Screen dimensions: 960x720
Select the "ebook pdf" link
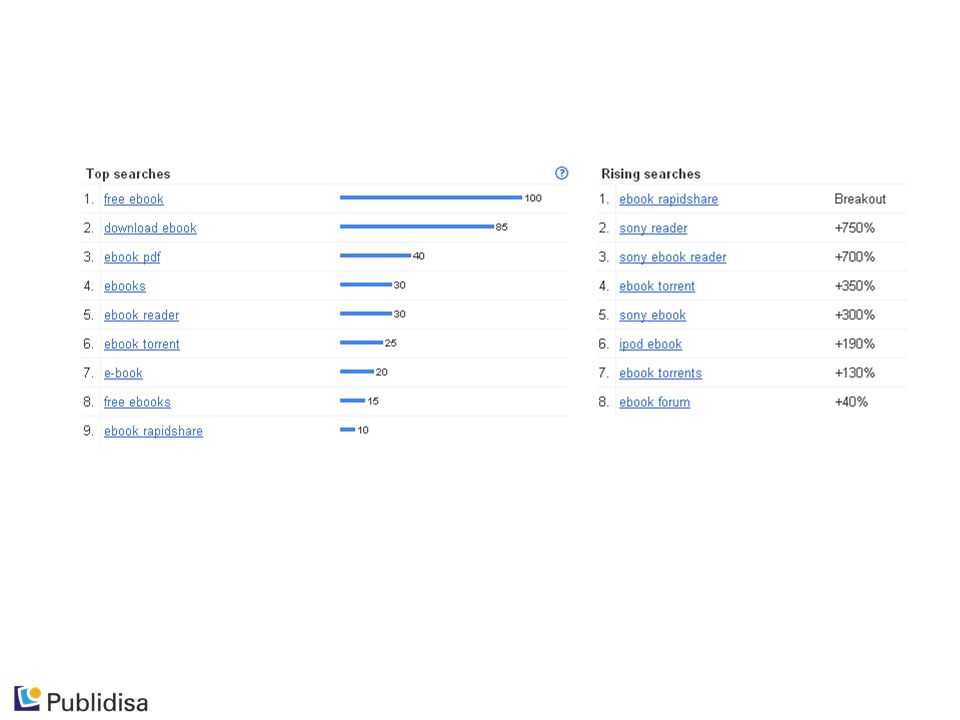(132, 257)
